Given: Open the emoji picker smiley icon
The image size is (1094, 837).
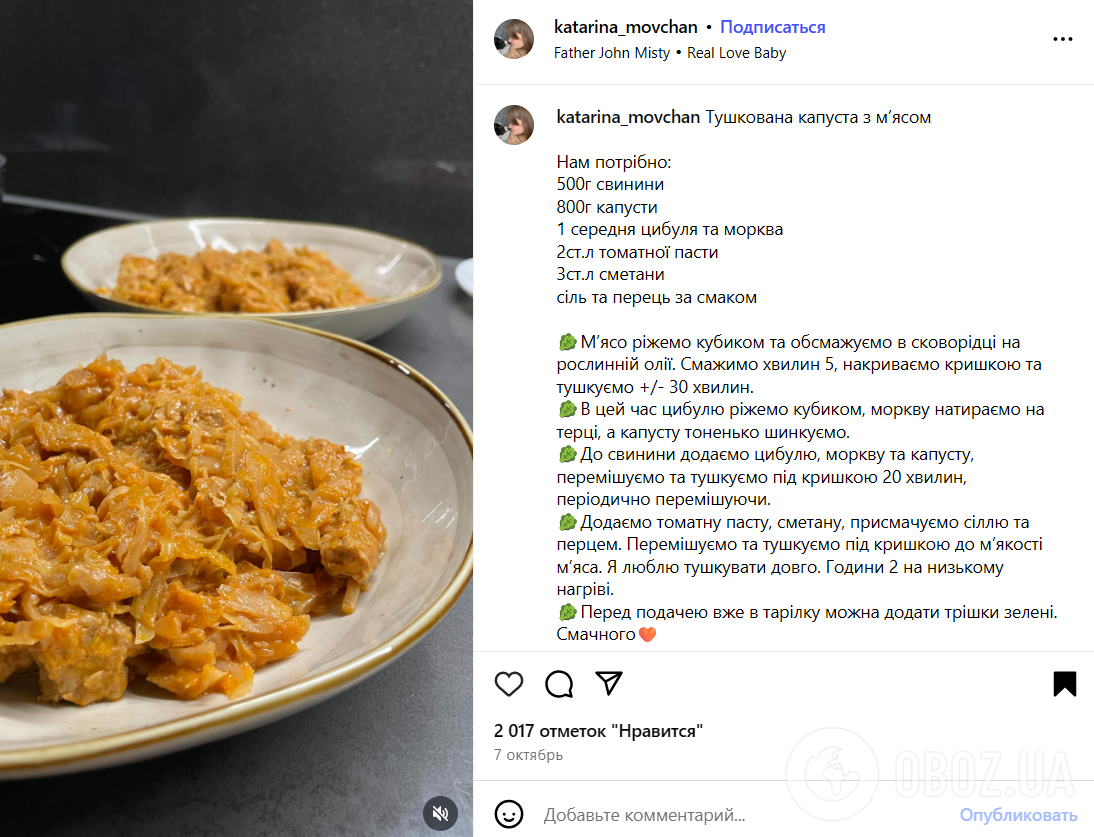Looking at the screenshot, I should 509,814.
